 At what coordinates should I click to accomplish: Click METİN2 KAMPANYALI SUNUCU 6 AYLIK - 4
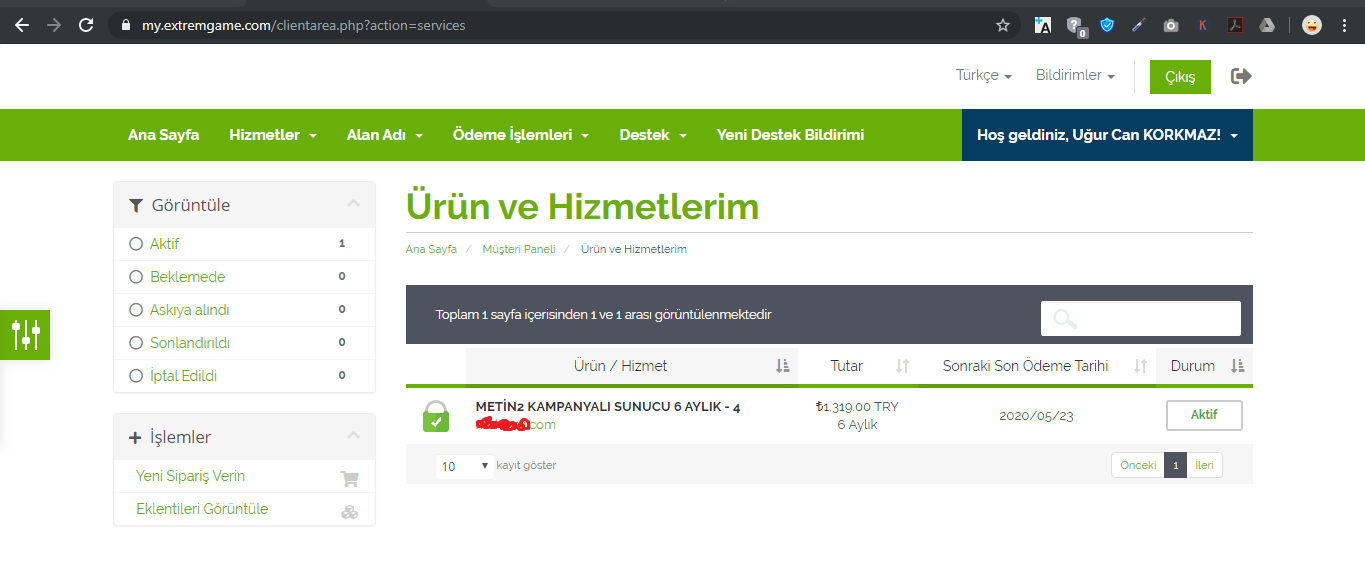tap(608, 407)
